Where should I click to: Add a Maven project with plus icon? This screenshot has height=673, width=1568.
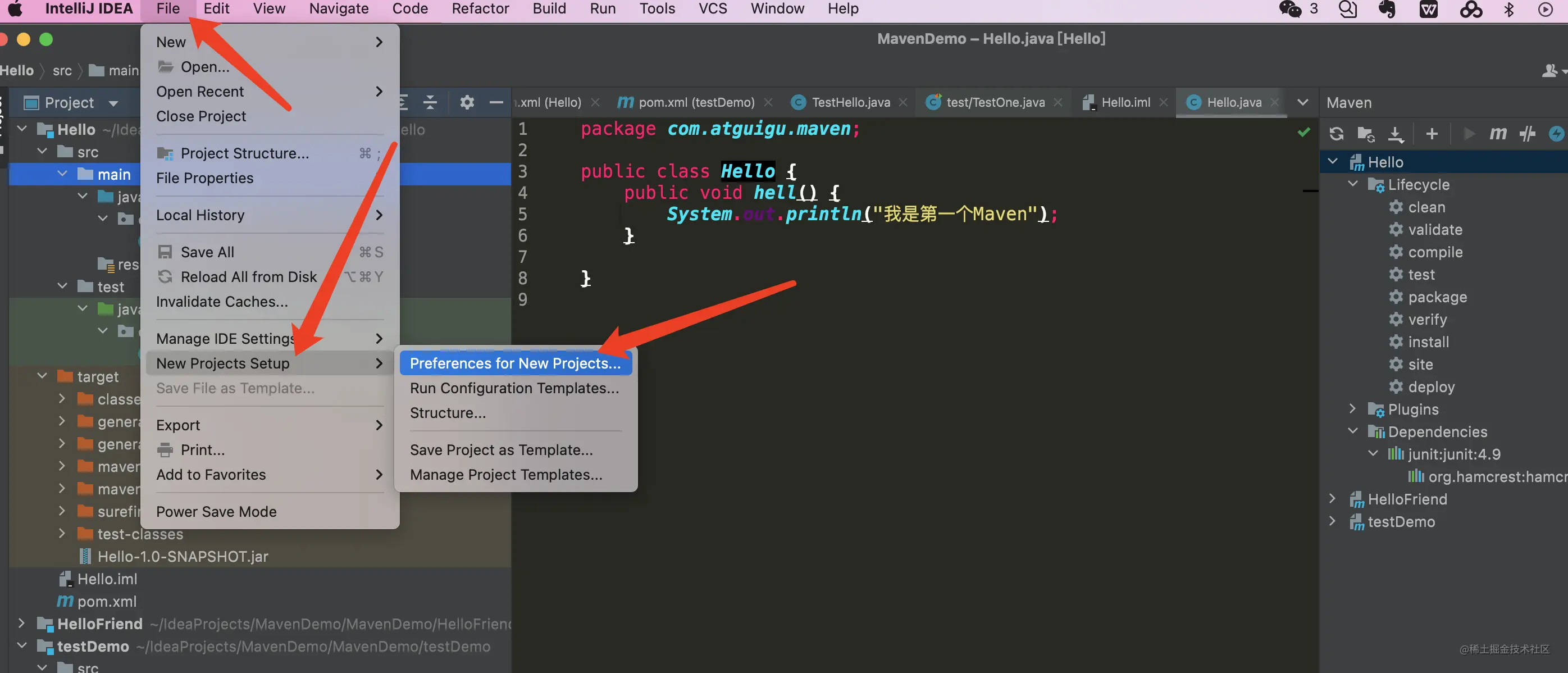[x=1432, y=134]
